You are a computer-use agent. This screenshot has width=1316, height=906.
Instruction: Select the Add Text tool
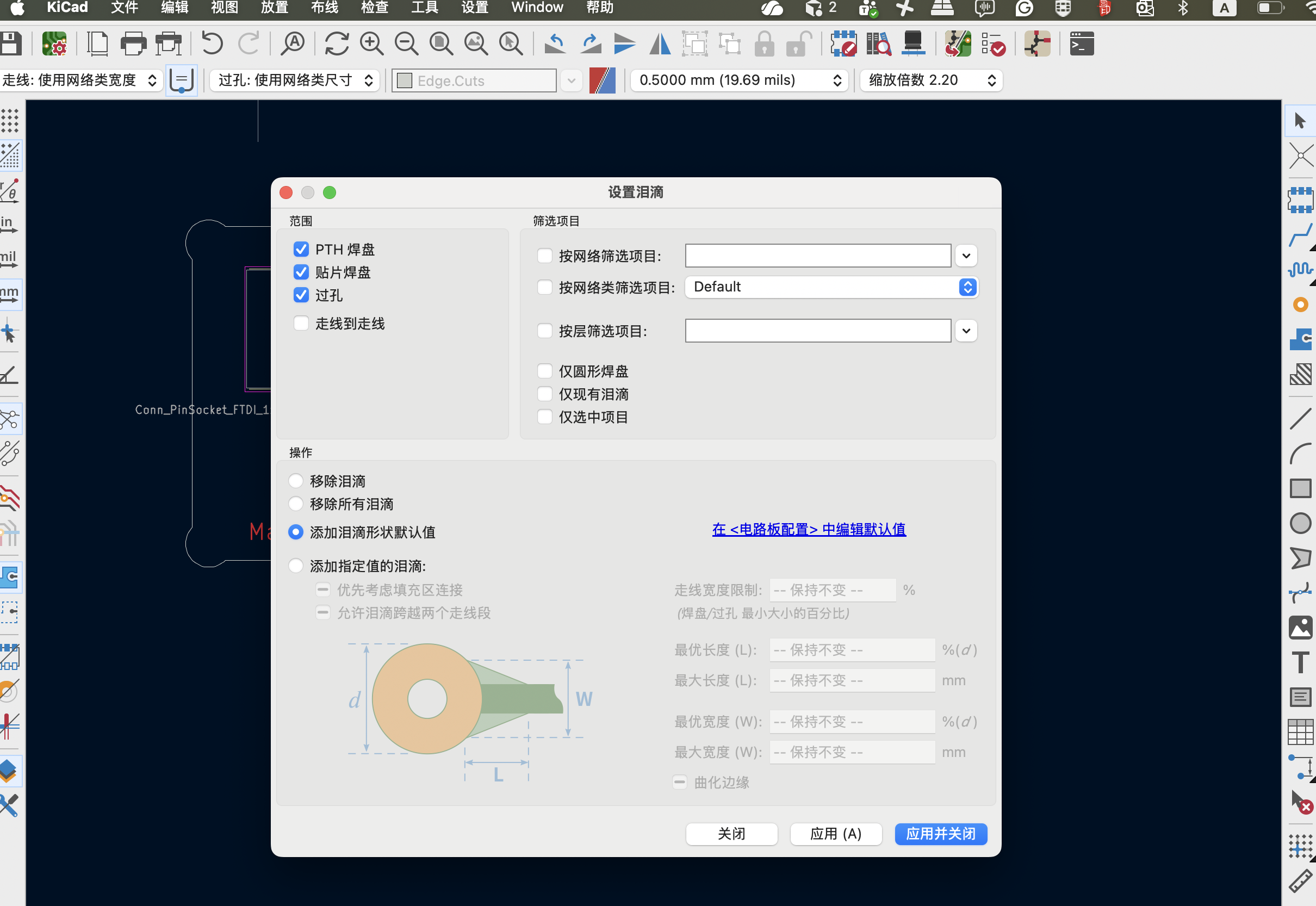(x=1300, y=662)
